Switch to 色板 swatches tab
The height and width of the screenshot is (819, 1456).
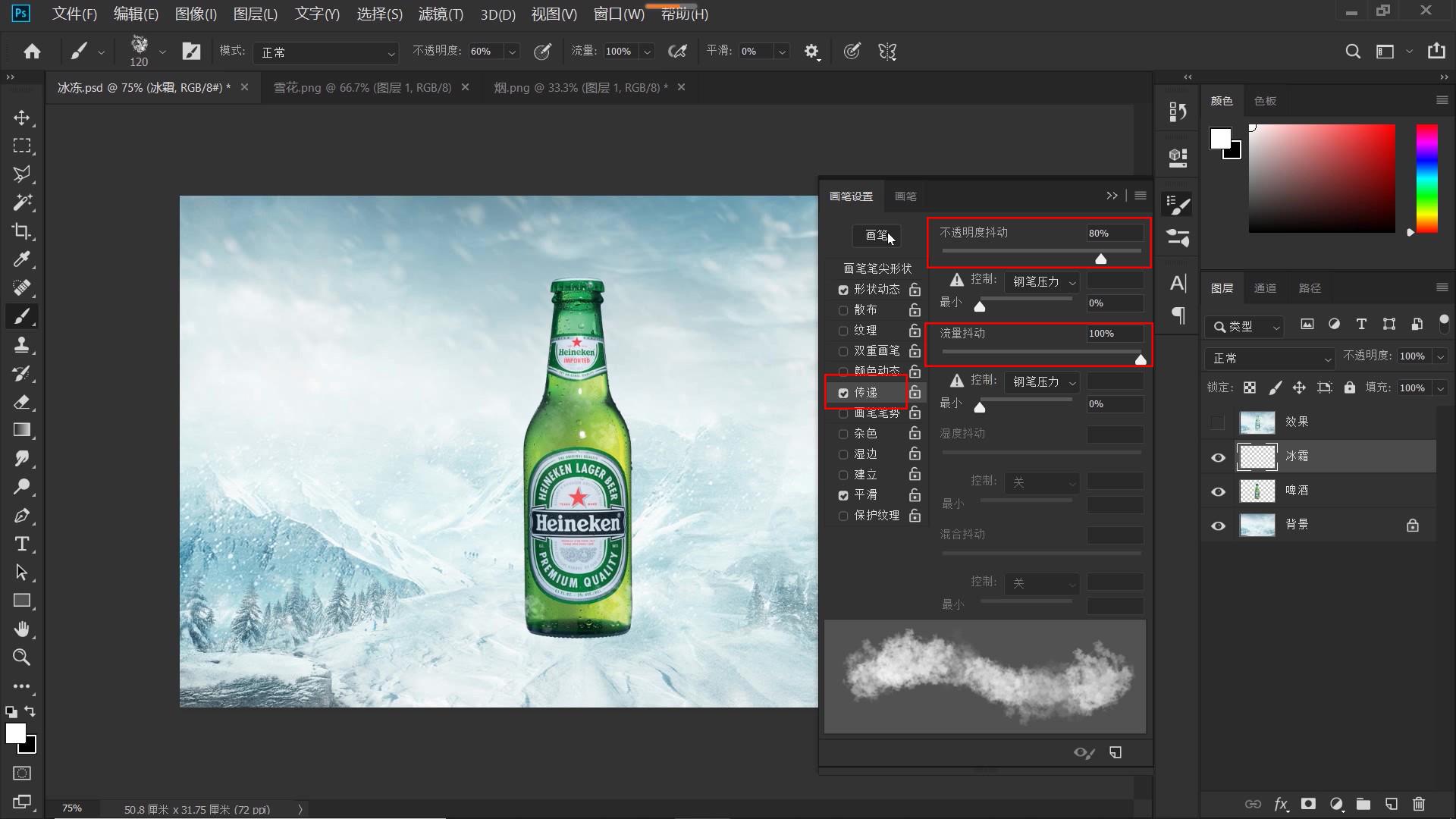point(1265,101)
